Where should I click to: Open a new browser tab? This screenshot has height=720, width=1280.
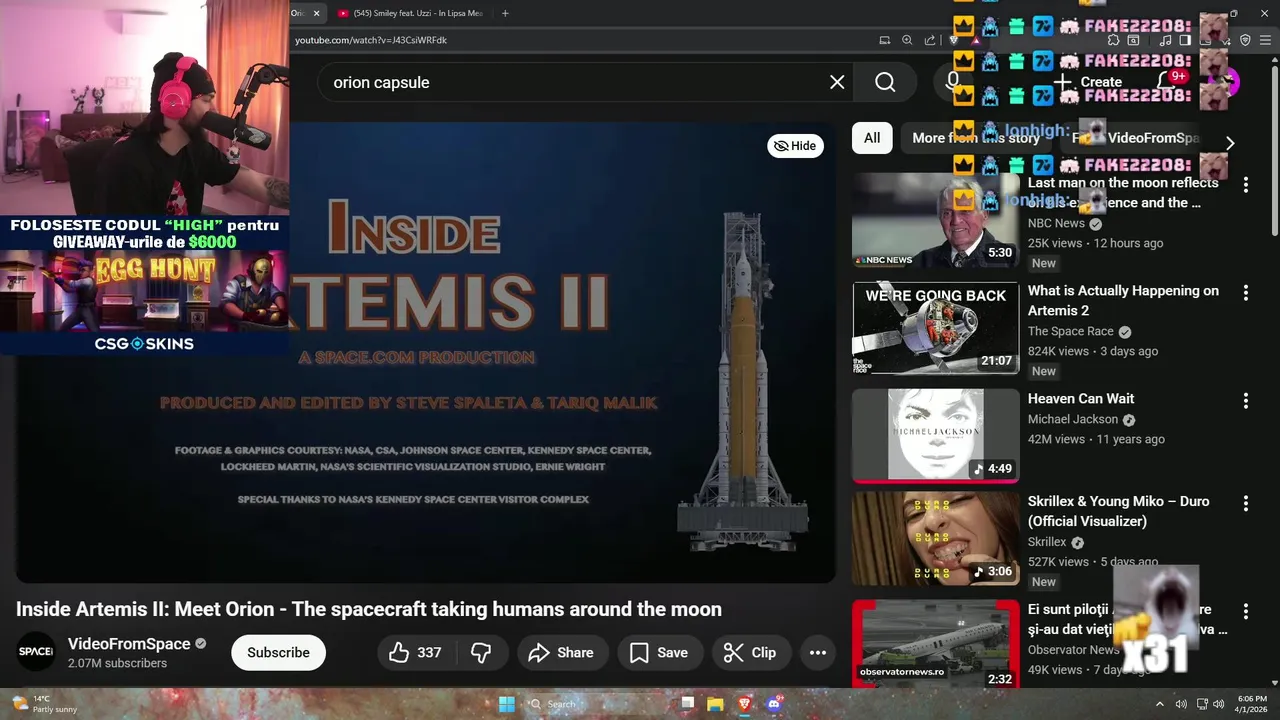505,13
